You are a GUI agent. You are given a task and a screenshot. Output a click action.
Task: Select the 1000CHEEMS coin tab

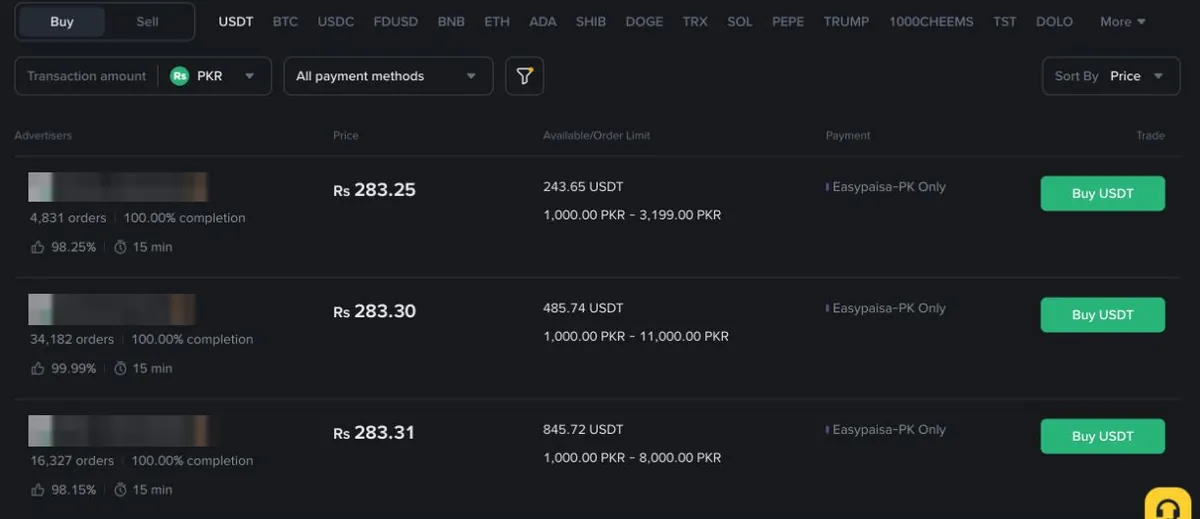[x=931, y=21]
